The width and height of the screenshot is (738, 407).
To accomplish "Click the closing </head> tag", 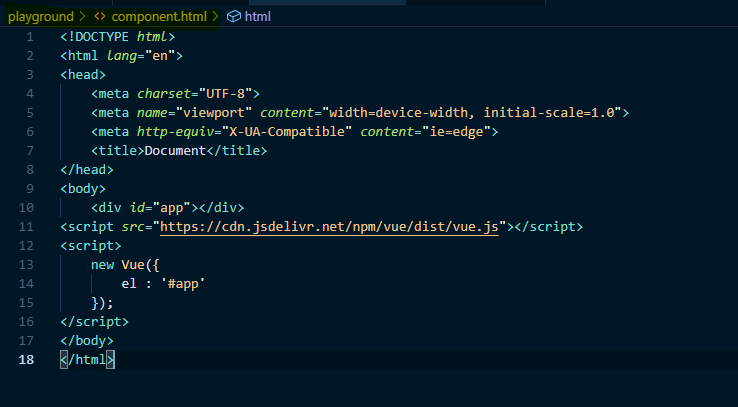I will [87, 170].
